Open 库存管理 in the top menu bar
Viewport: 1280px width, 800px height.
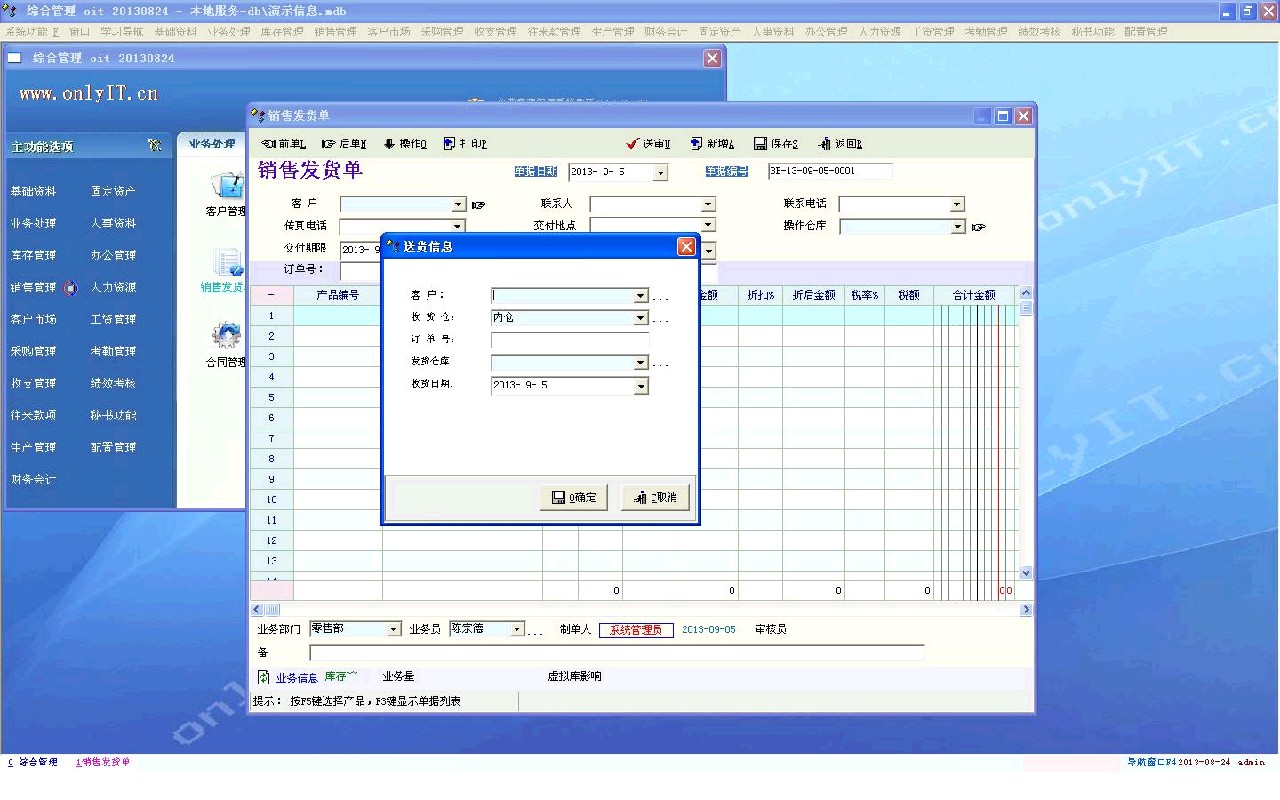[x=281, y=31]
